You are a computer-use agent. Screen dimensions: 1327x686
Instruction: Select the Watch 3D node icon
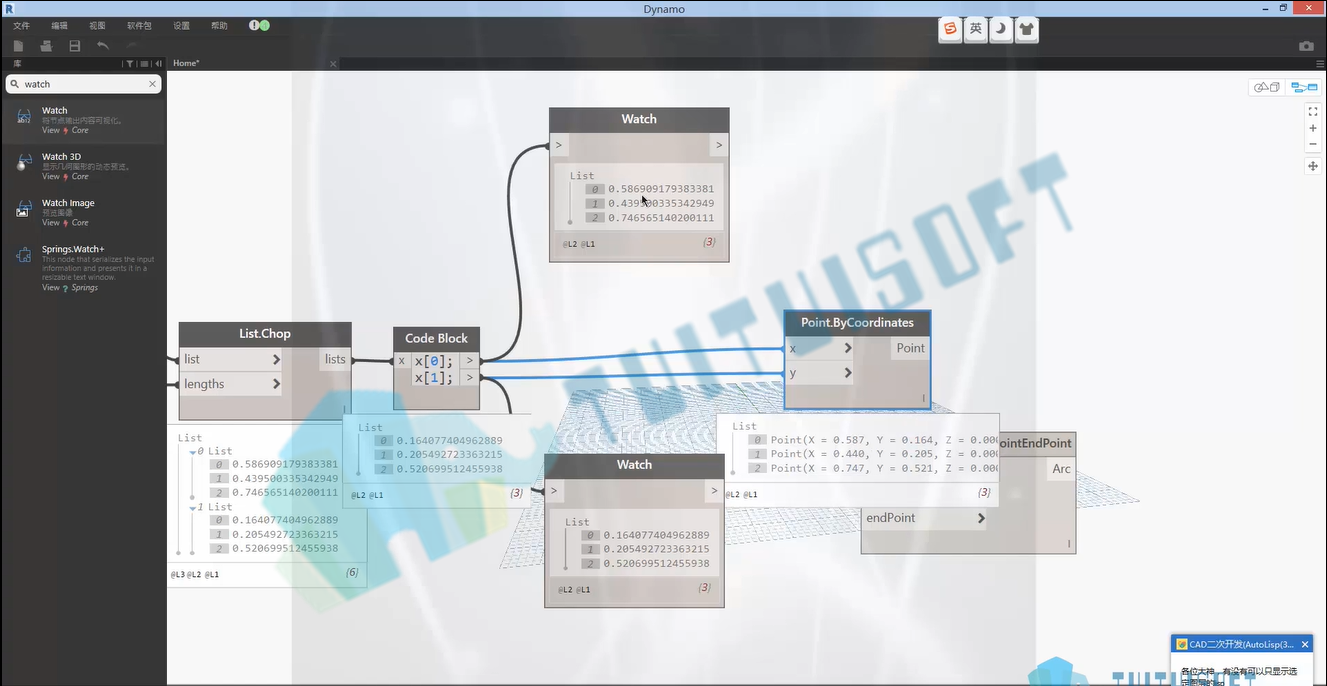(24, 163)
